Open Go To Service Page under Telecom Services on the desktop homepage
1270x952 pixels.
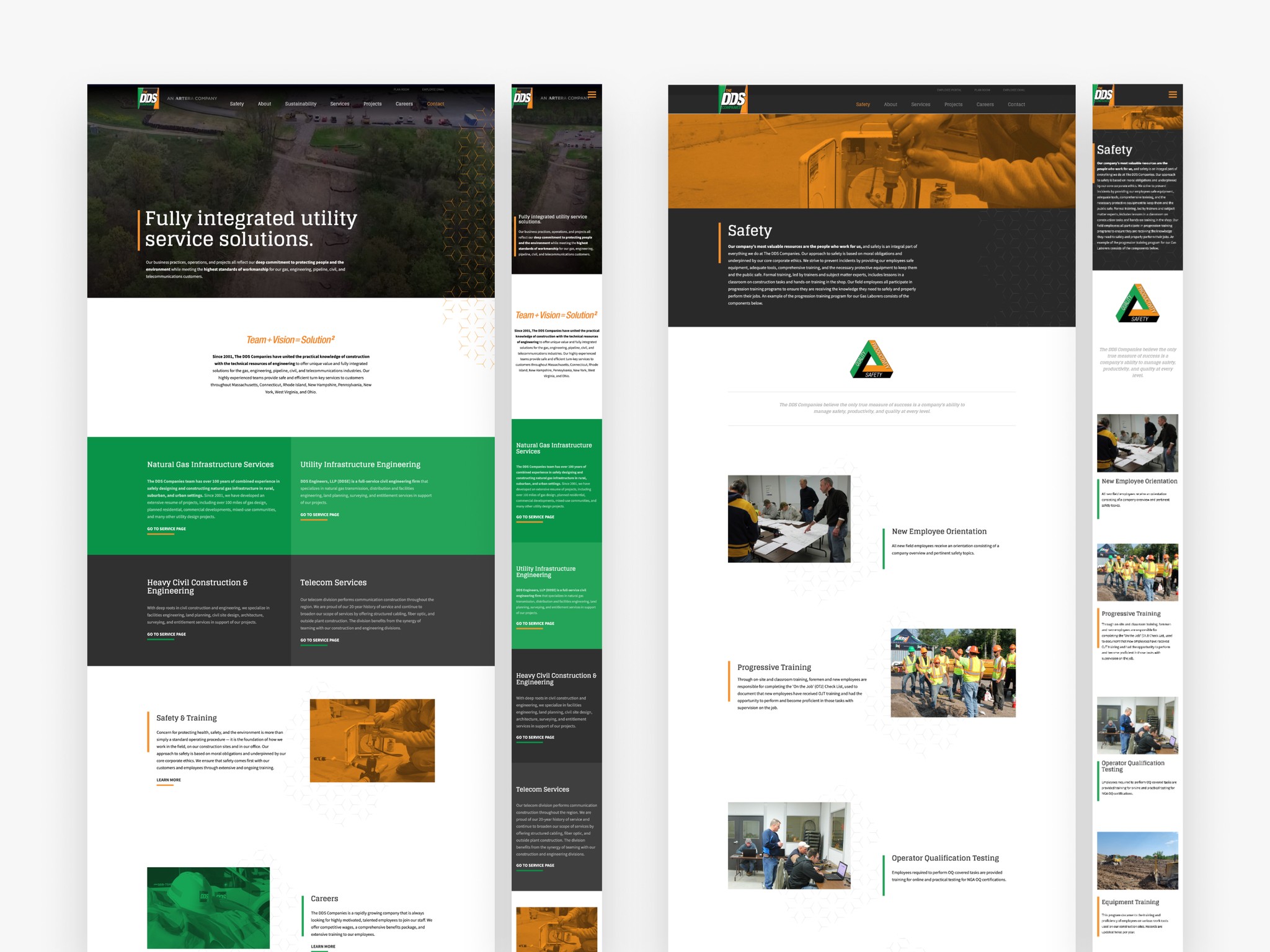(x=319, y=640)
